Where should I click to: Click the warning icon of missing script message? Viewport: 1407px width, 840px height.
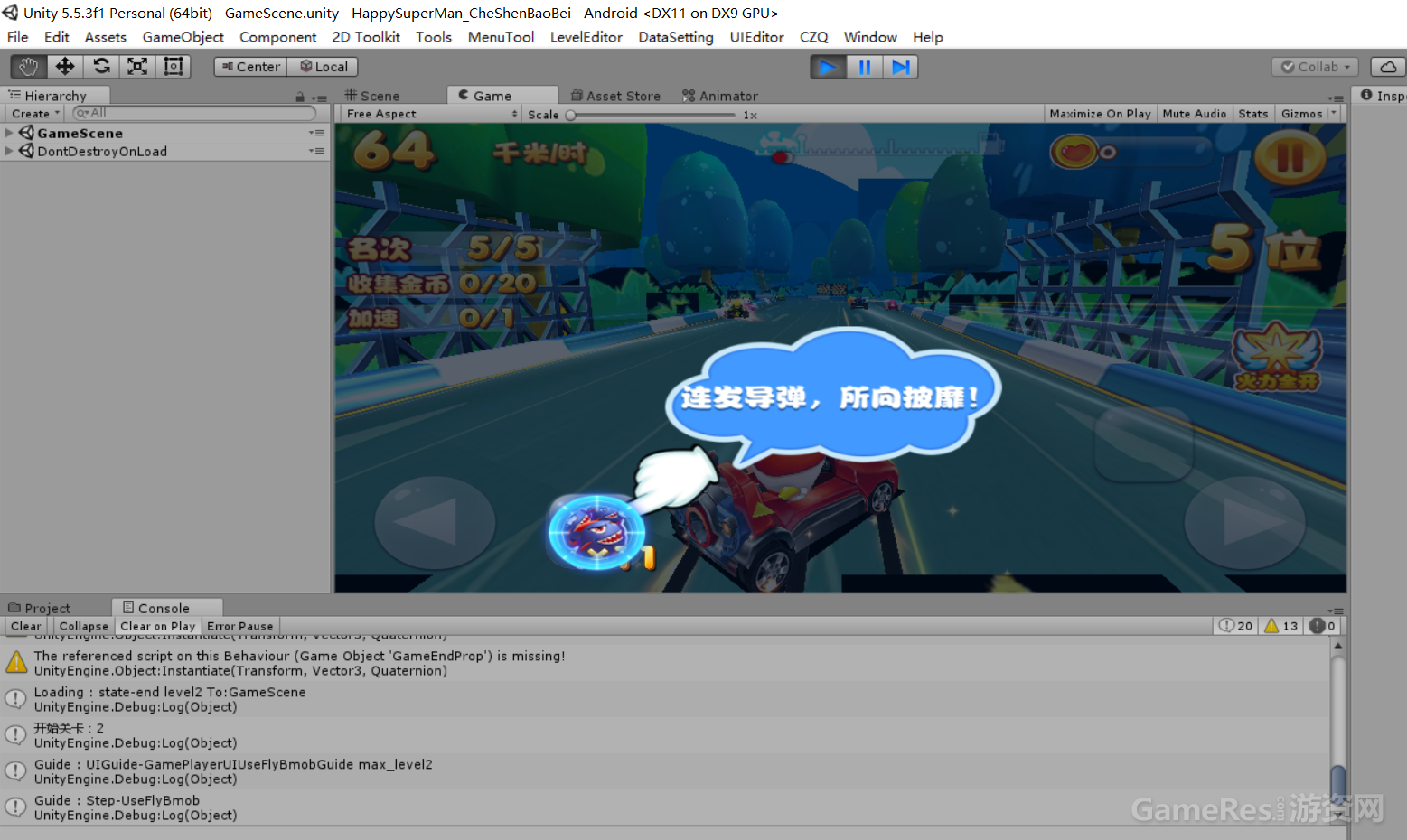16,662
